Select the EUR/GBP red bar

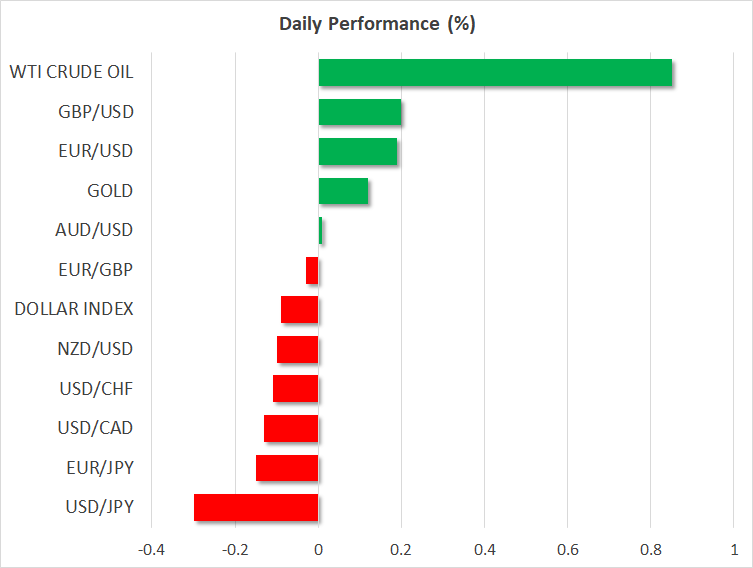click(312, 270)
